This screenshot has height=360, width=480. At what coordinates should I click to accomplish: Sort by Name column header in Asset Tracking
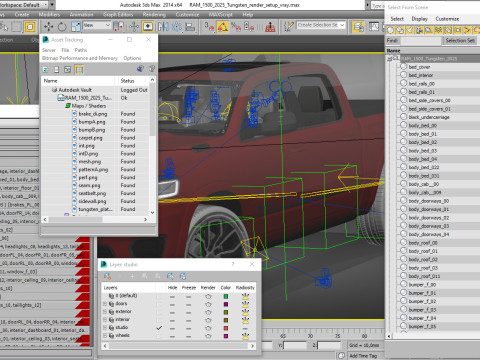51,81
